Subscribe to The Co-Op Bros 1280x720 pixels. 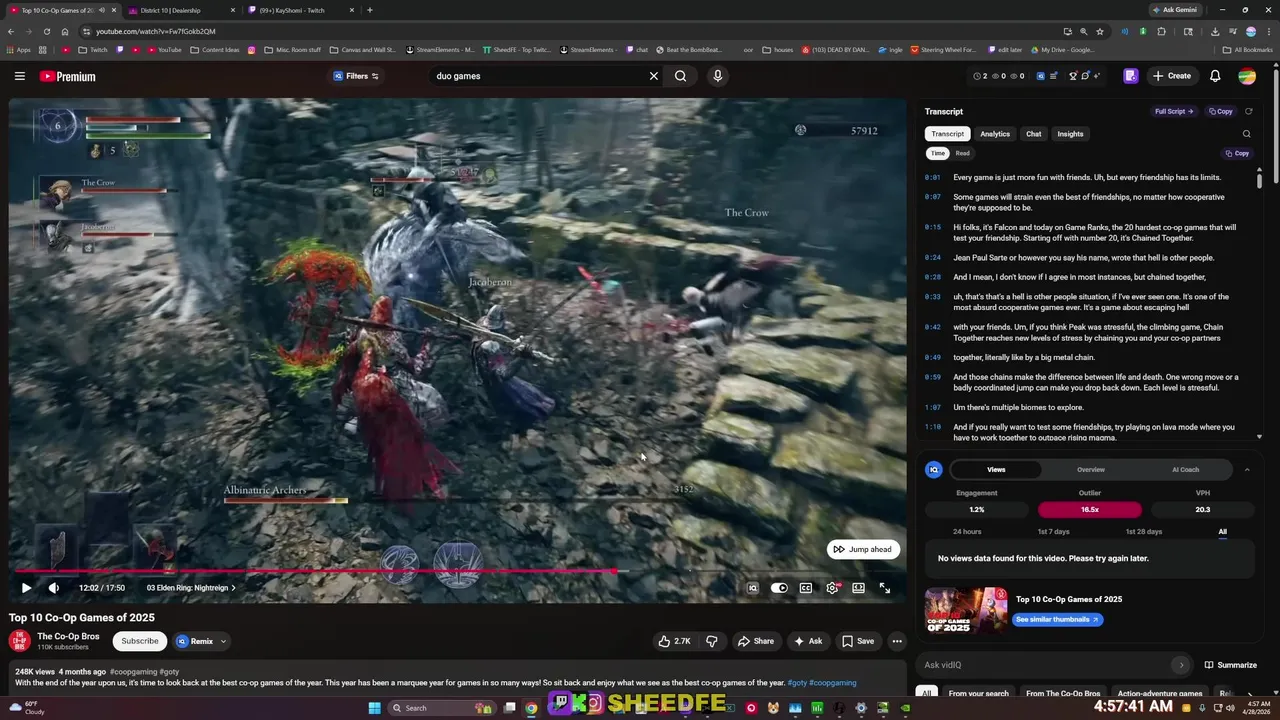[140, 641]
